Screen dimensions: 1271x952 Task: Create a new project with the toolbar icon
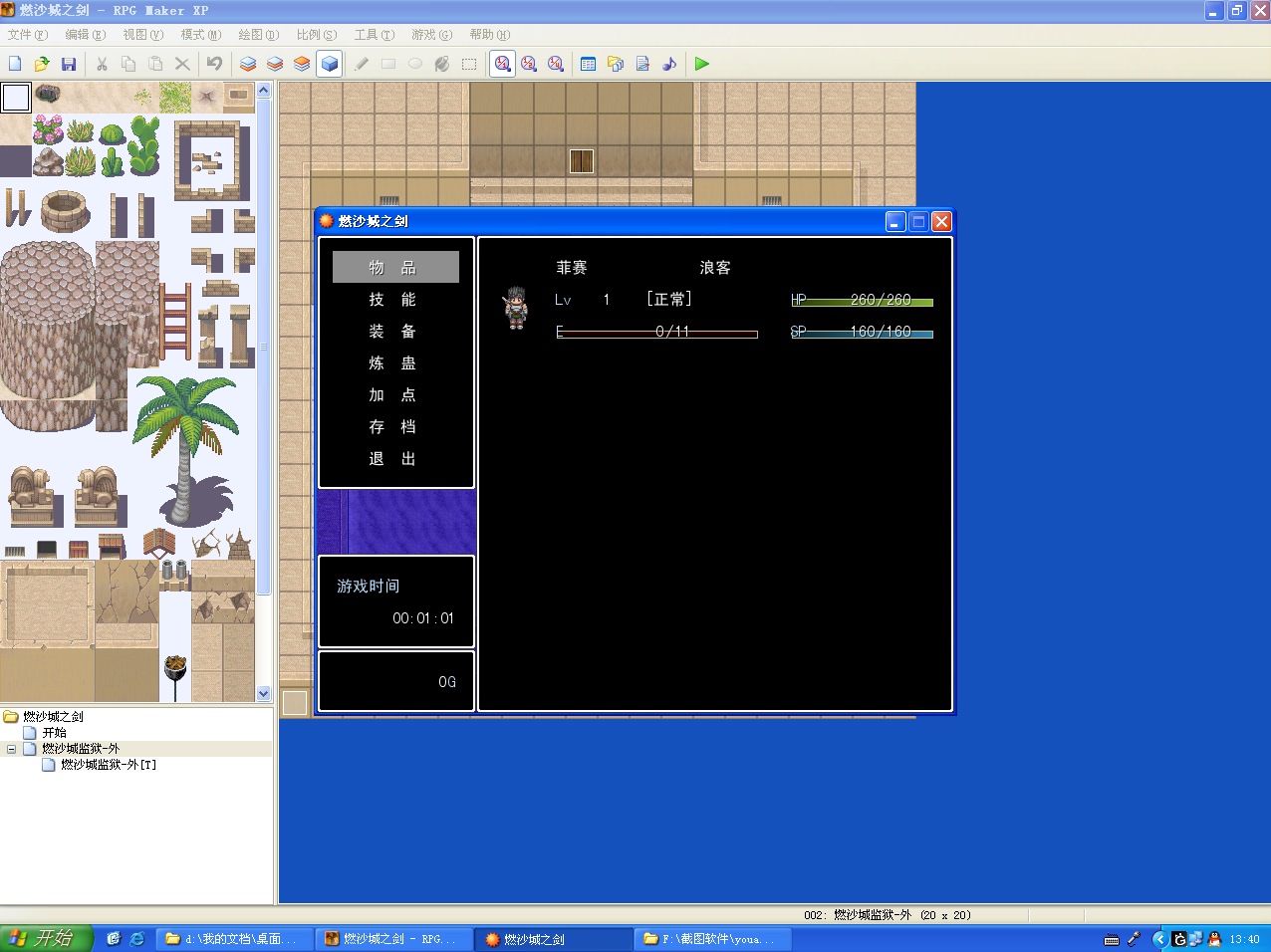[x=15, y=64]
